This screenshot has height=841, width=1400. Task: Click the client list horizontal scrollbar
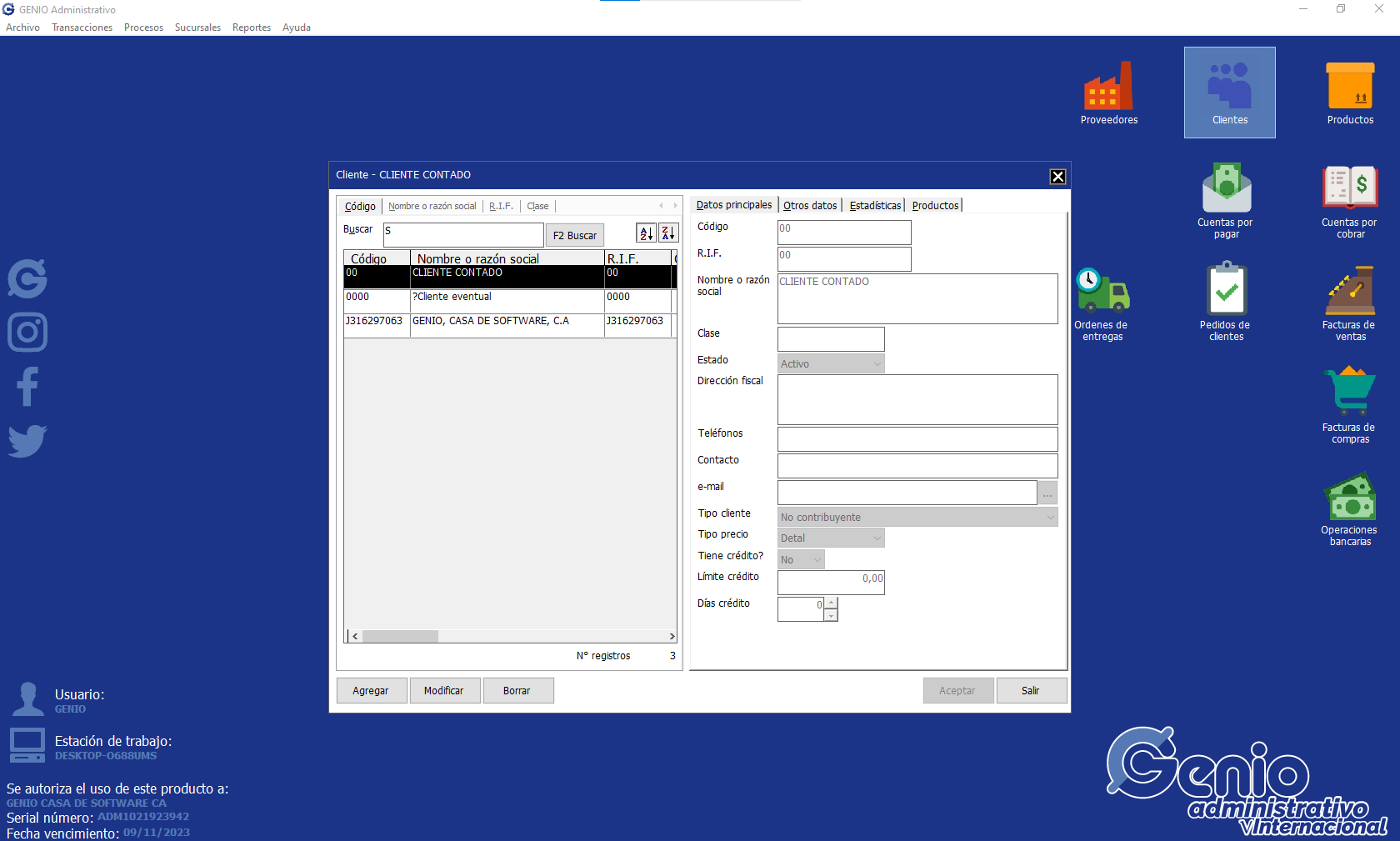click(x=512, y=637)
